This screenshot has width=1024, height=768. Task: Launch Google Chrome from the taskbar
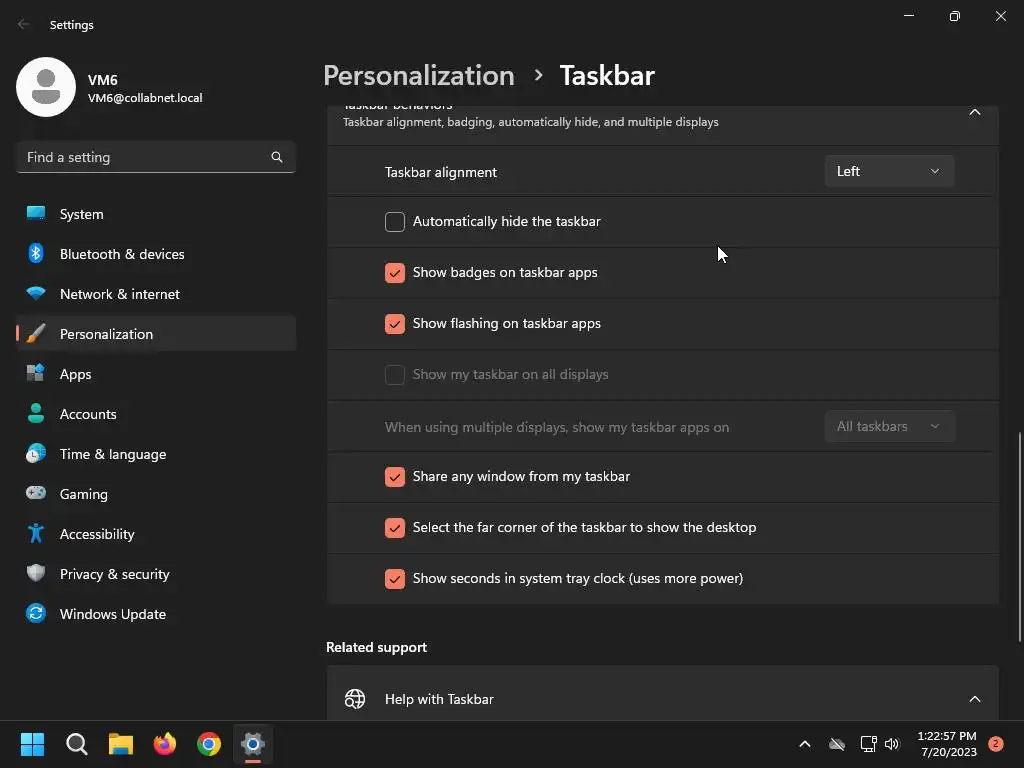tap(209, 744)
